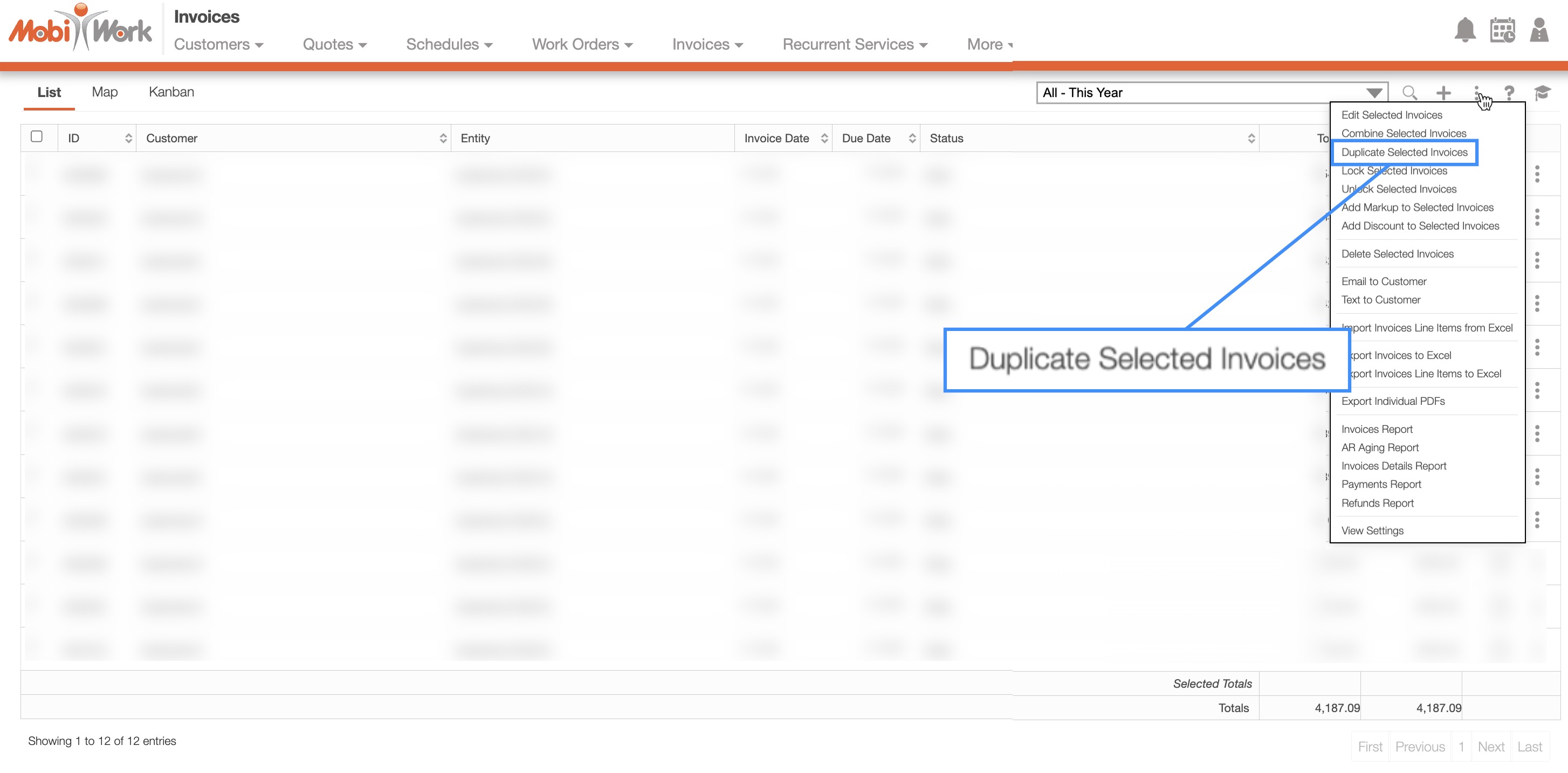Click the MobiWork logo
The image size is (1568, 773).
pos(80,28)
